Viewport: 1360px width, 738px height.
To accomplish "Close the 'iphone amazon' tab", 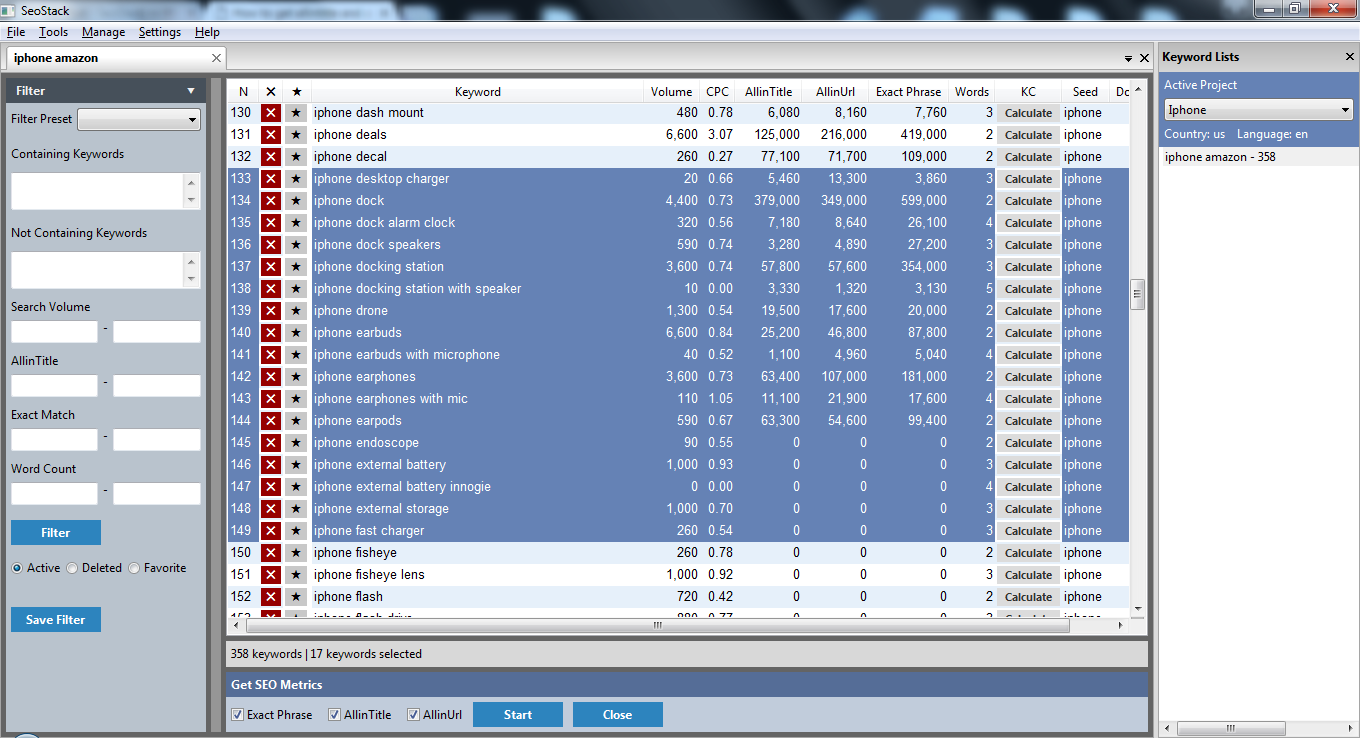I will click(x=216, y=58).
